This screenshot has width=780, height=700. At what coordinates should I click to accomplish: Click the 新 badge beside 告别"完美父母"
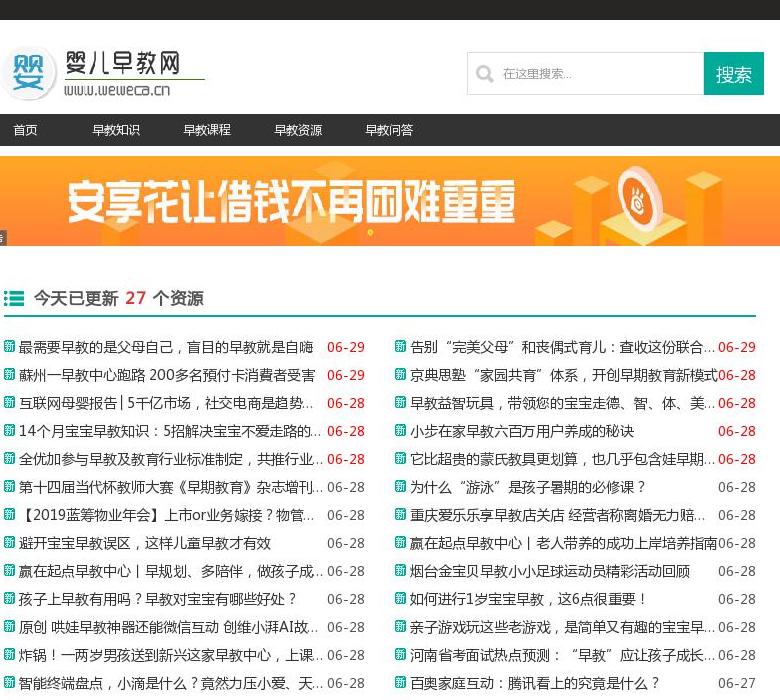(400, 346)
